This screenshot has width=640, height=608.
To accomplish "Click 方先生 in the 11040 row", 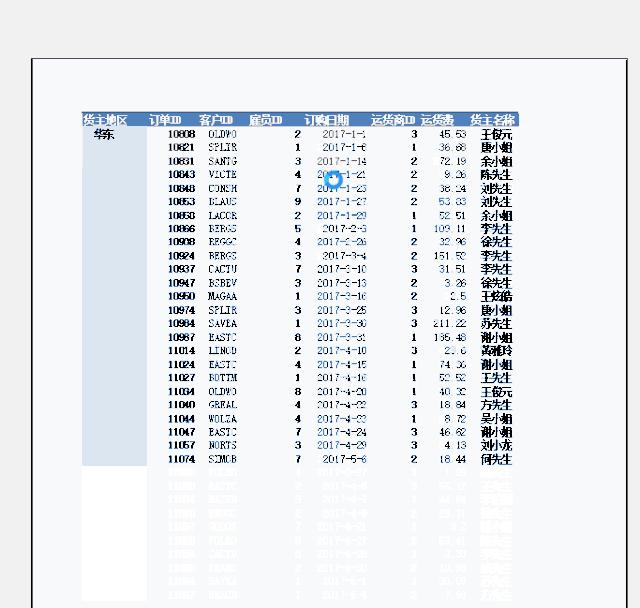I will 496,405.
